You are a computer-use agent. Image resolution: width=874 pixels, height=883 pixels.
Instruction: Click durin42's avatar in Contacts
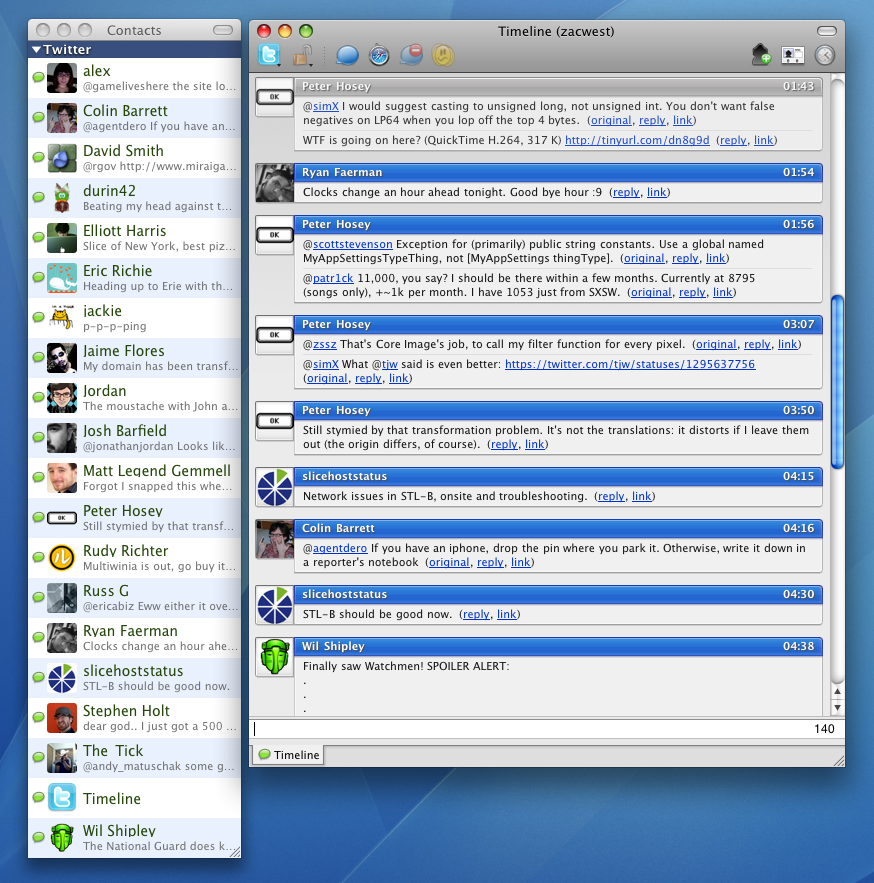point(62,198)
